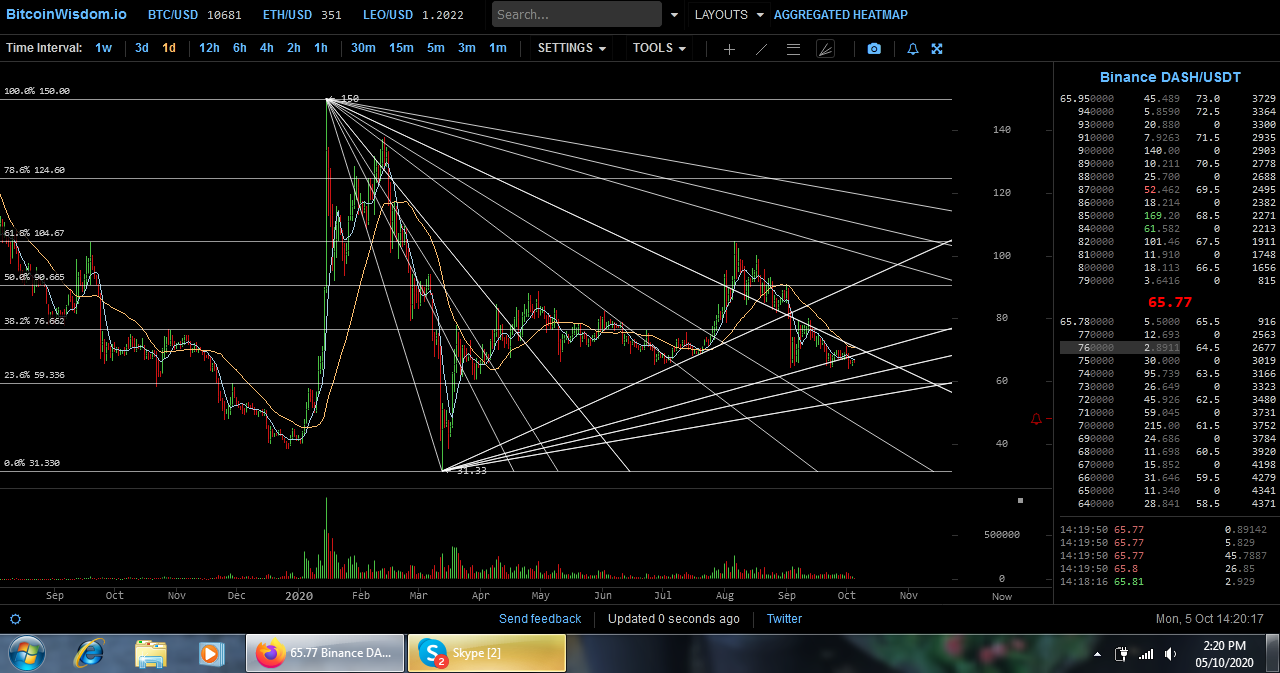Image resolution: width=1280 pixels, height=673 pixels.
Task: Set time interval to 30m
Action: (363, 48)
